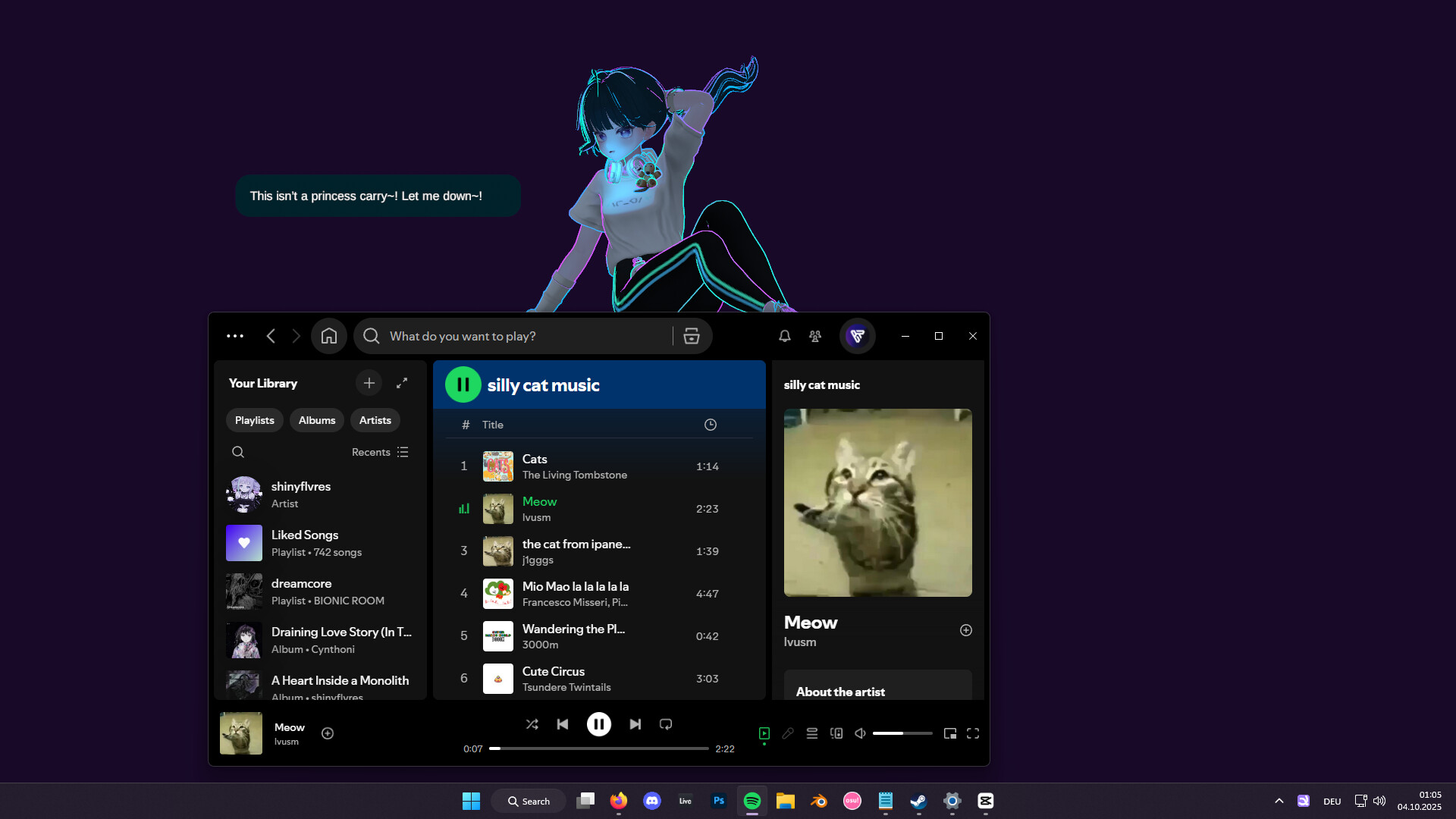
Task: Open the miniplayer
Action: tap(949, 733)
